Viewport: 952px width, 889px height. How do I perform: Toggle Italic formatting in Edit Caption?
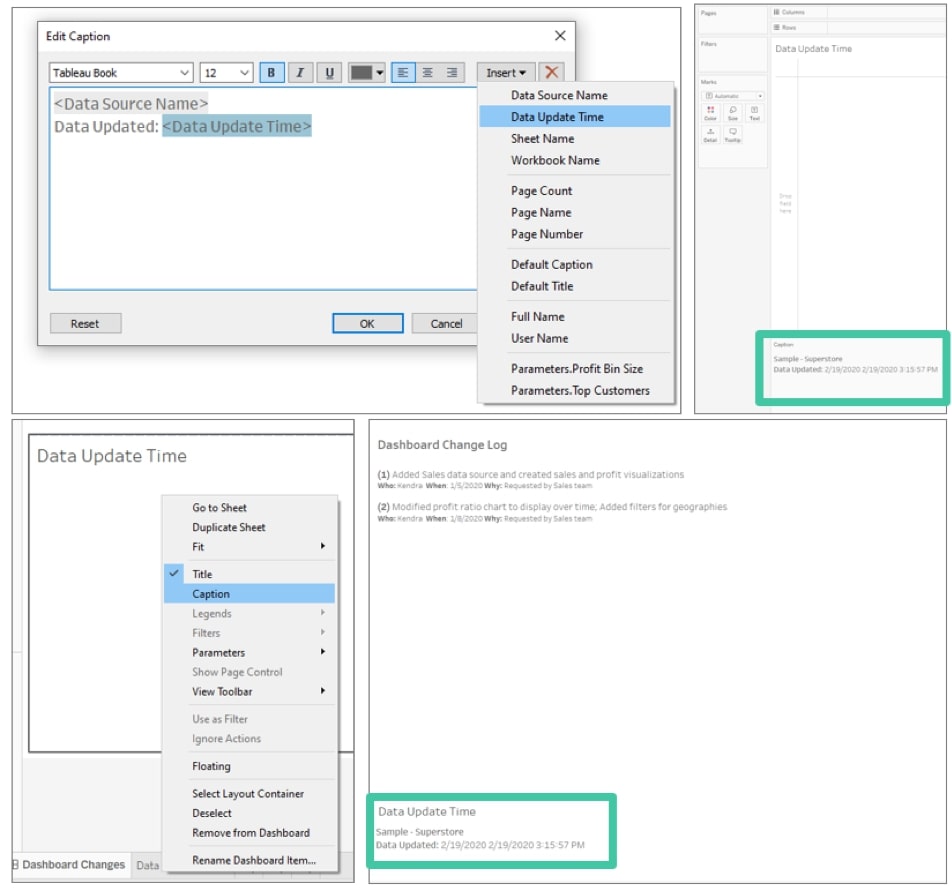tap(300, 73)
